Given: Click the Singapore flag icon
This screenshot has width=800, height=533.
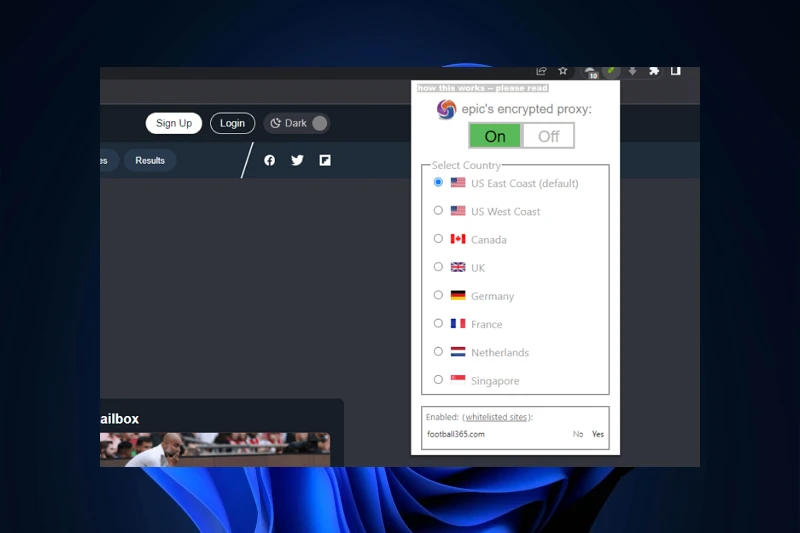Looking at the screenshot, I should coord(458,379).
